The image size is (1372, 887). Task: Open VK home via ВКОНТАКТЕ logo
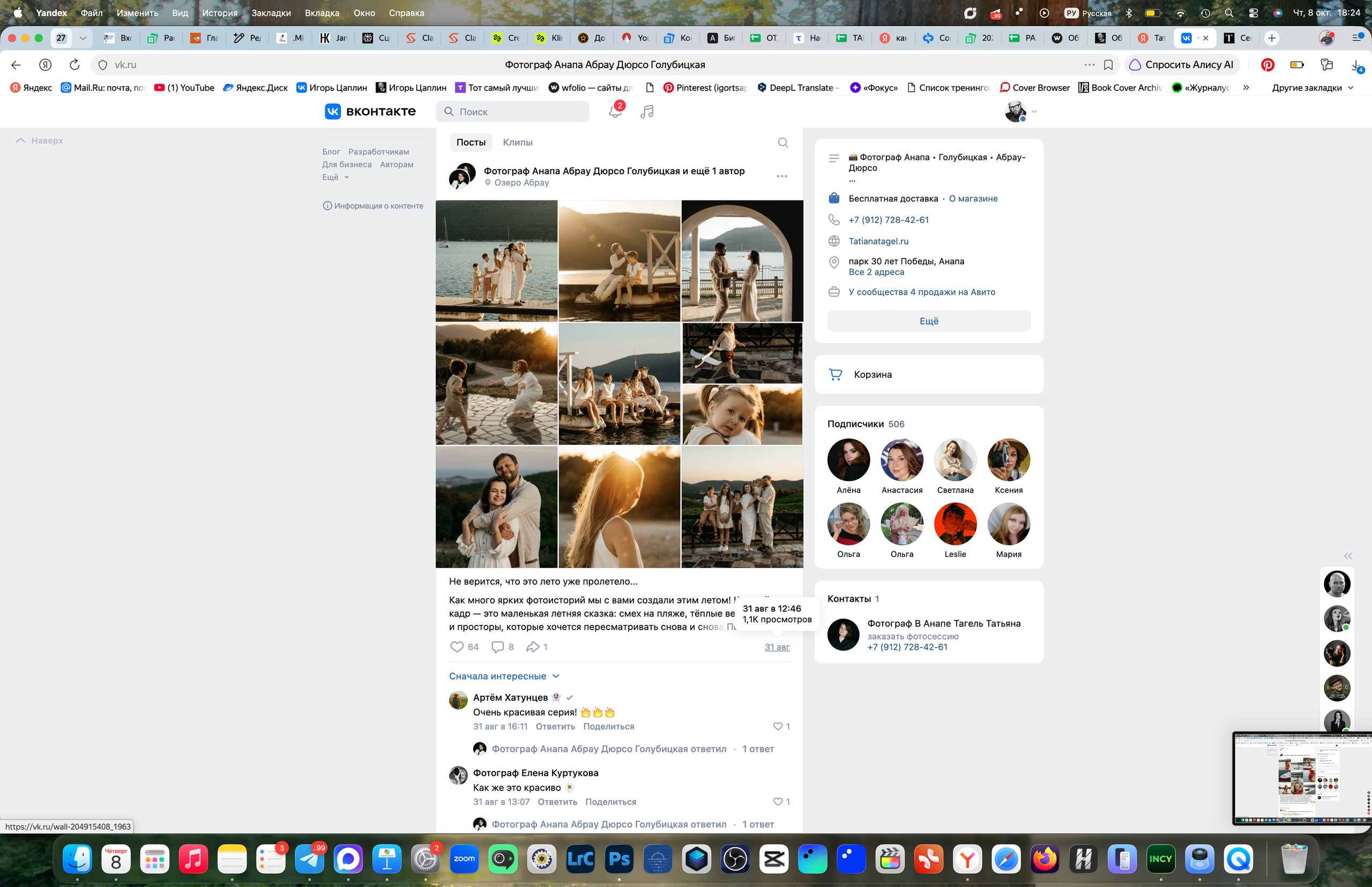[x=370, y=111]
